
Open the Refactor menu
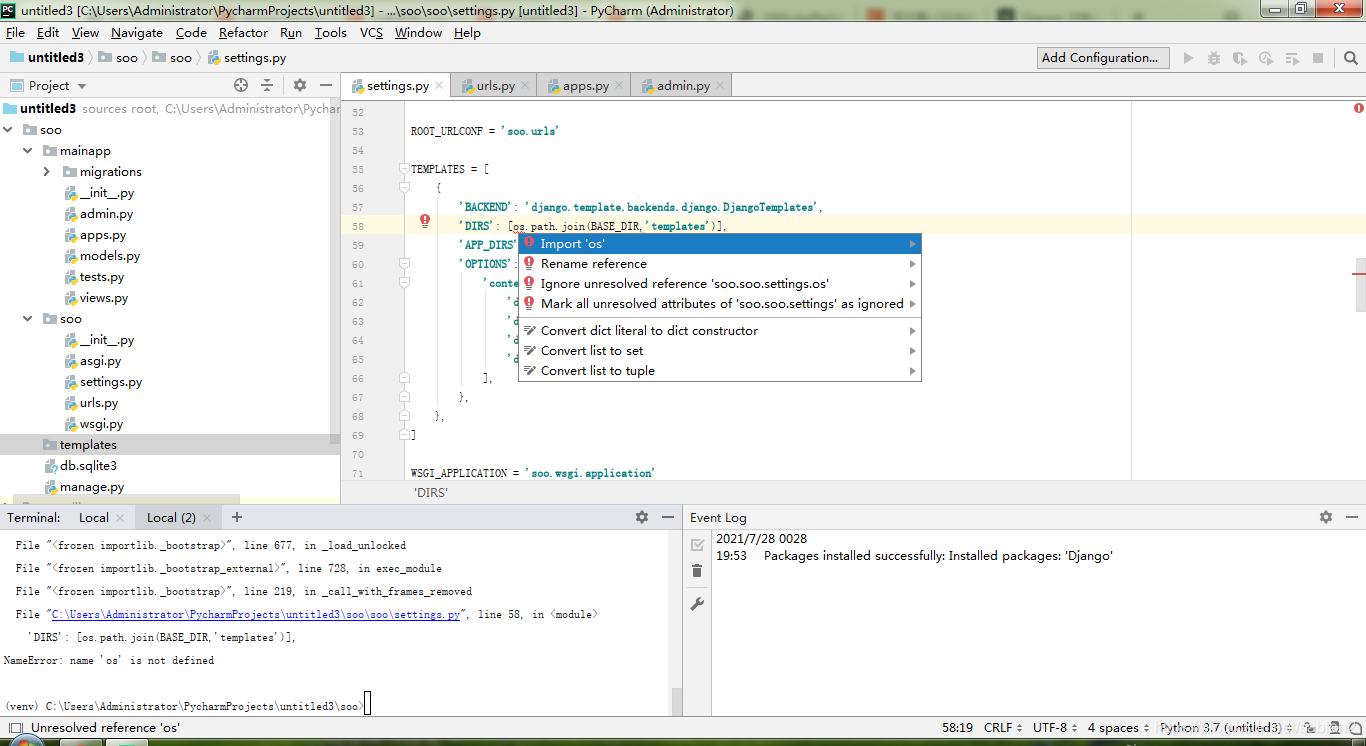point(244,33)
